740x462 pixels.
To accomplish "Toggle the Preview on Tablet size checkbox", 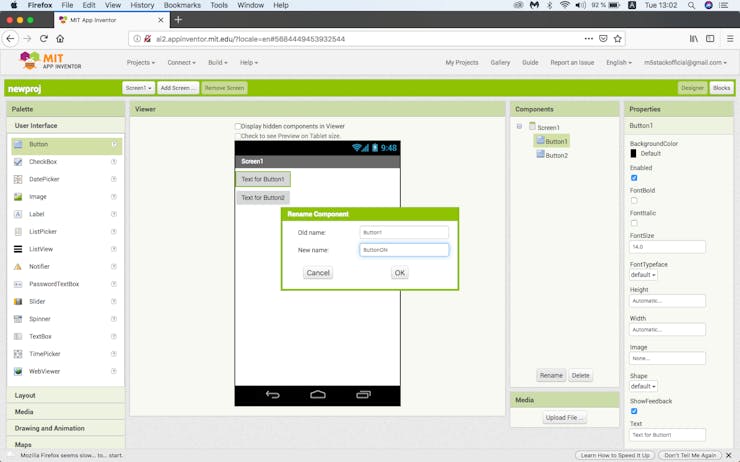I will [x=238, y=136].
